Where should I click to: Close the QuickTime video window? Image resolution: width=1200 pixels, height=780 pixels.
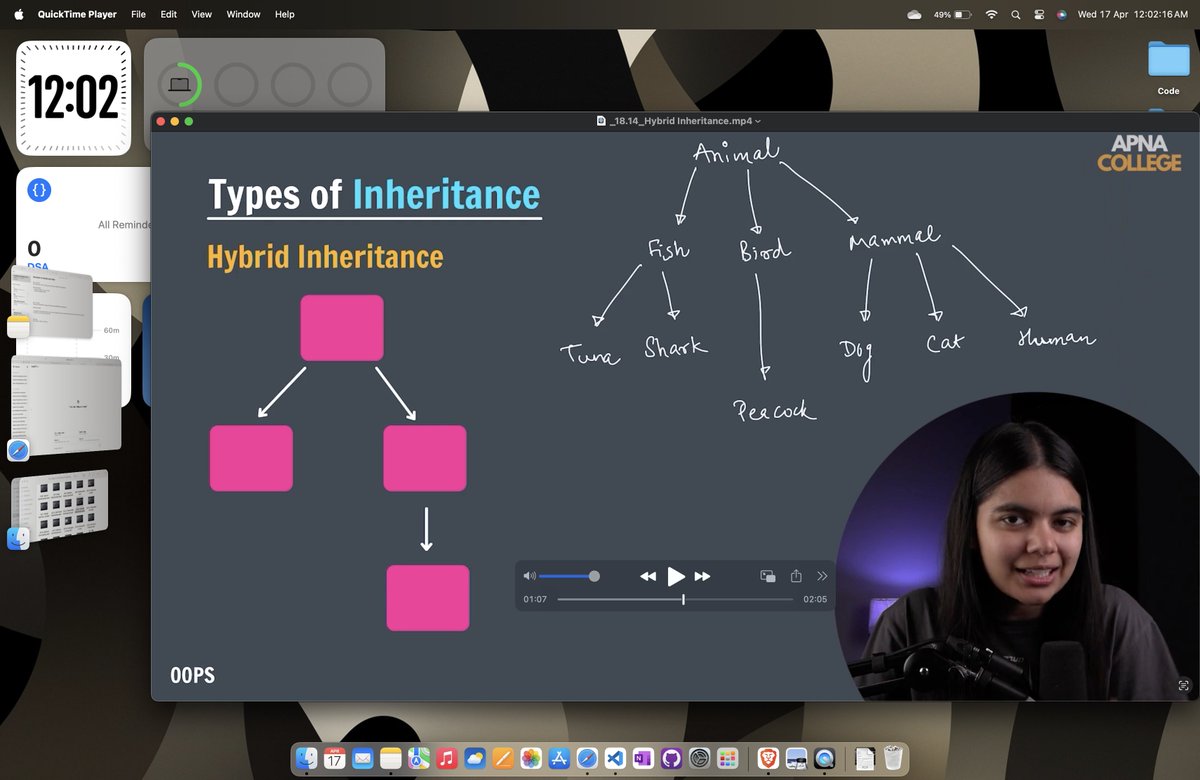coord(160,121)
